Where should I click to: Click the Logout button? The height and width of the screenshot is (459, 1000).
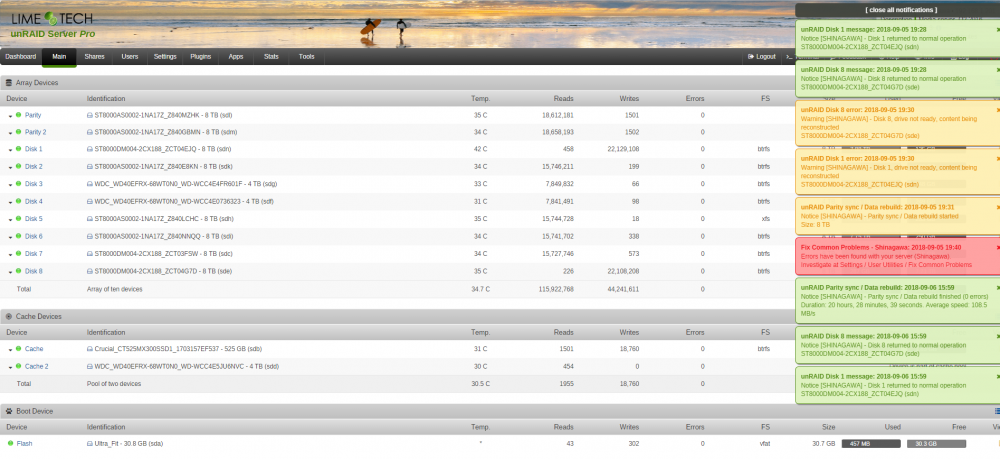762,57
